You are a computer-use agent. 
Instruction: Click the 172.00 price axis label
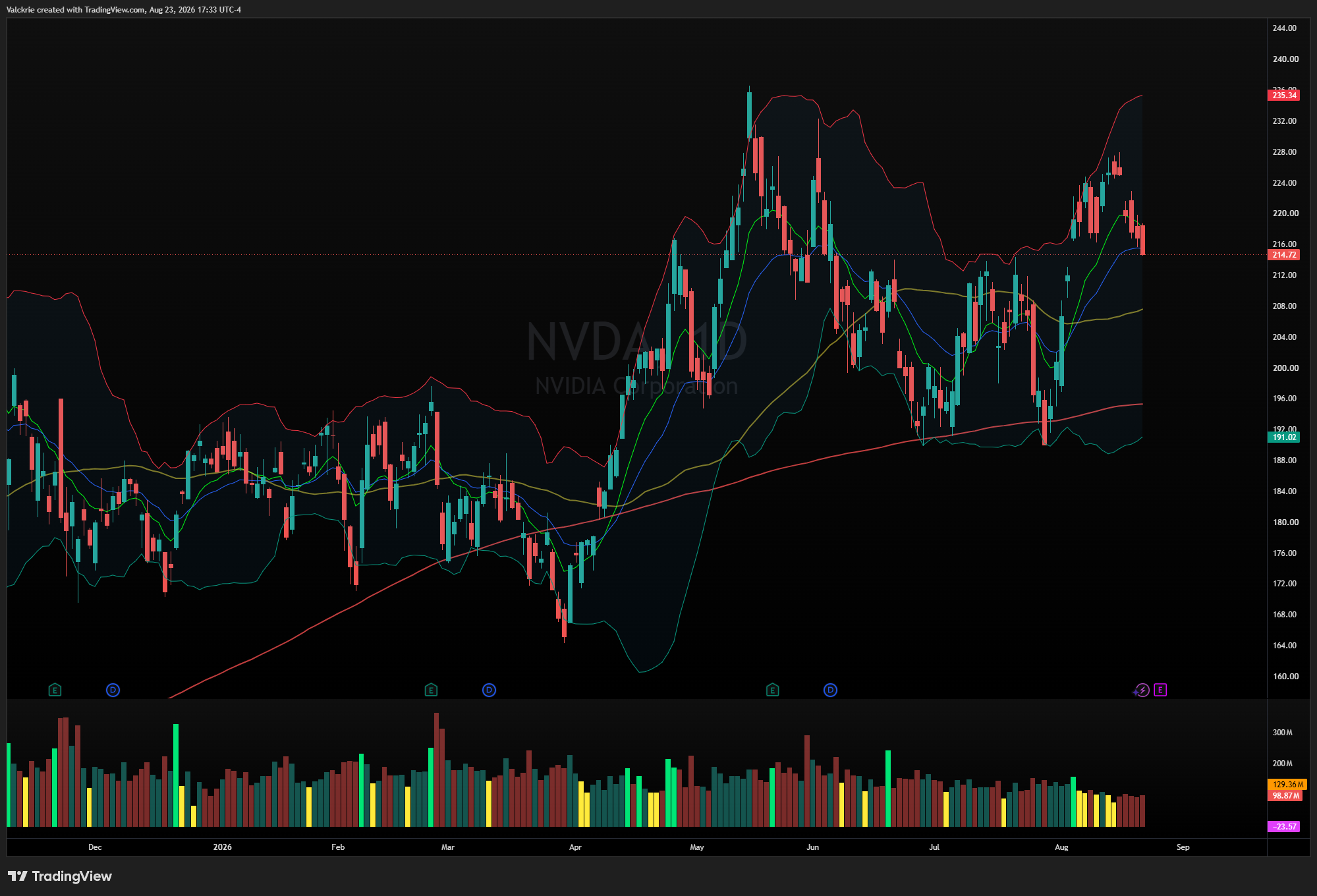(x=1284, y=584)
